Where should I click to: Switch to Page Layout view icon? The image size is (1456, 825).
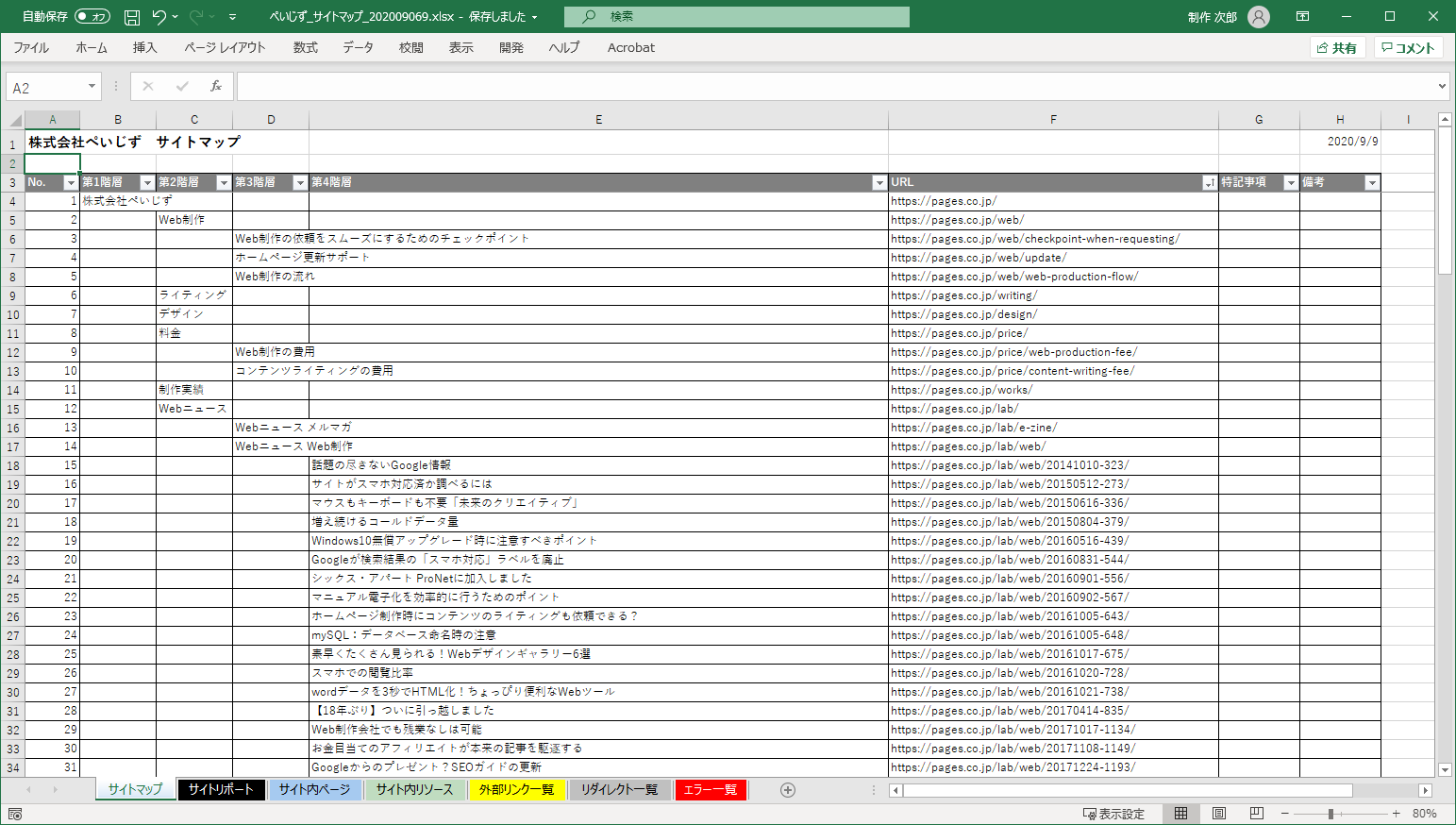[x=1218, y=814]
